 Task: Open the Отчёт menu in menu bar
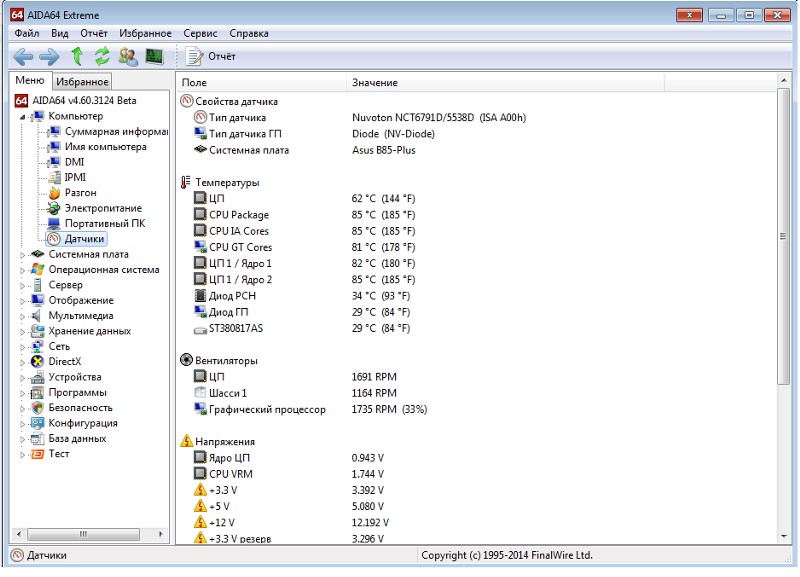[94, 33]
